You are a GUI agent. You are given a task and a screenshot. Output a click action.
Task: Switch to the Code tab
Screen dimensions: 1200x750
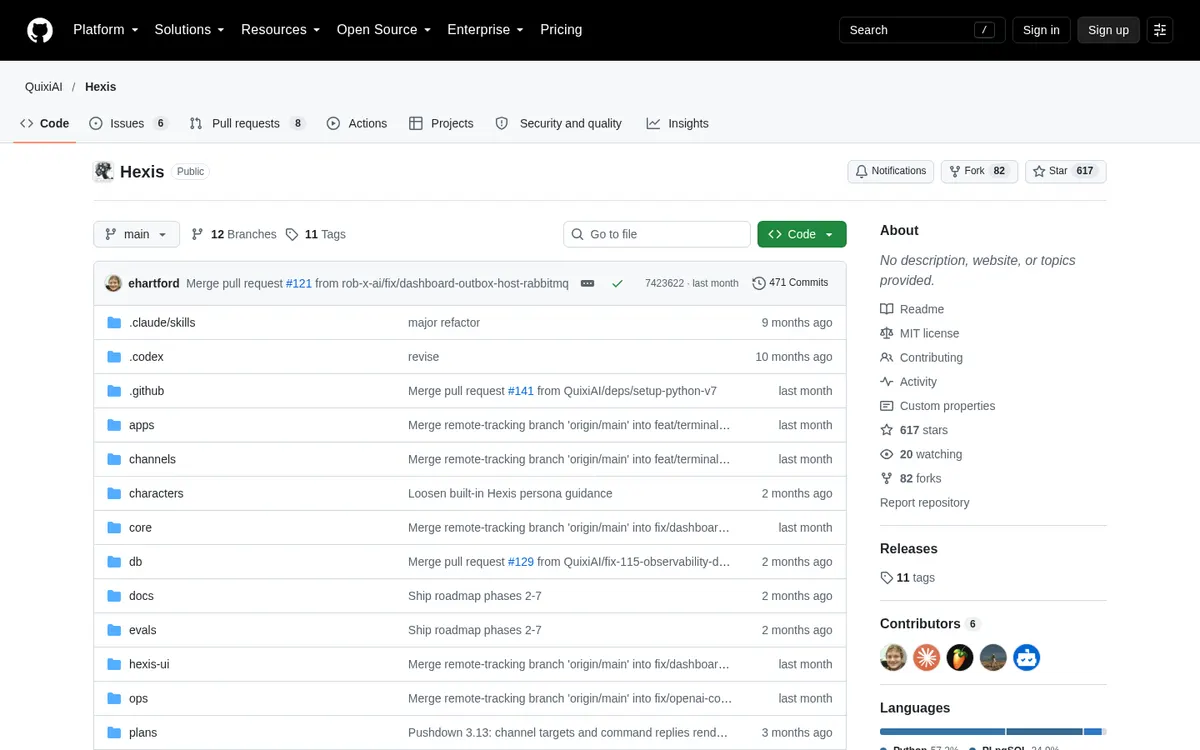tap(45, 123)
